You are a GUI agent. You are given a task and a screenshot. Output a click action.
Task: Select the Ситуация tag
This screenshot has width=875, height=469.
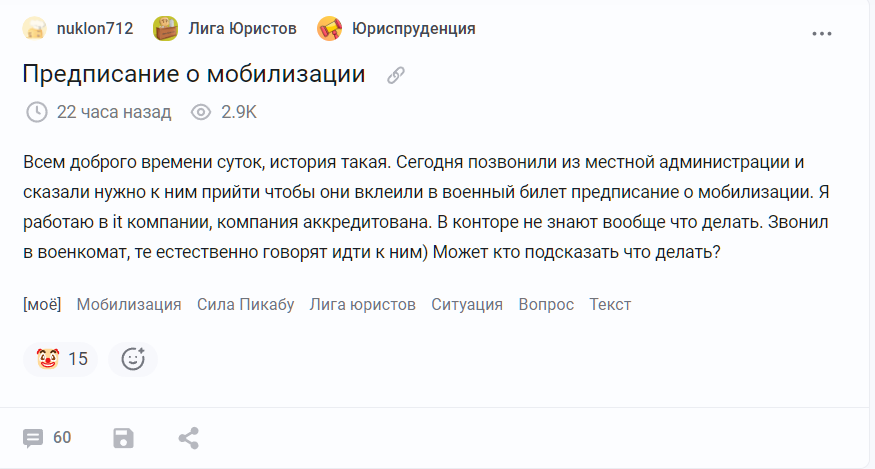pyautogui.click(x=467, y=304)
